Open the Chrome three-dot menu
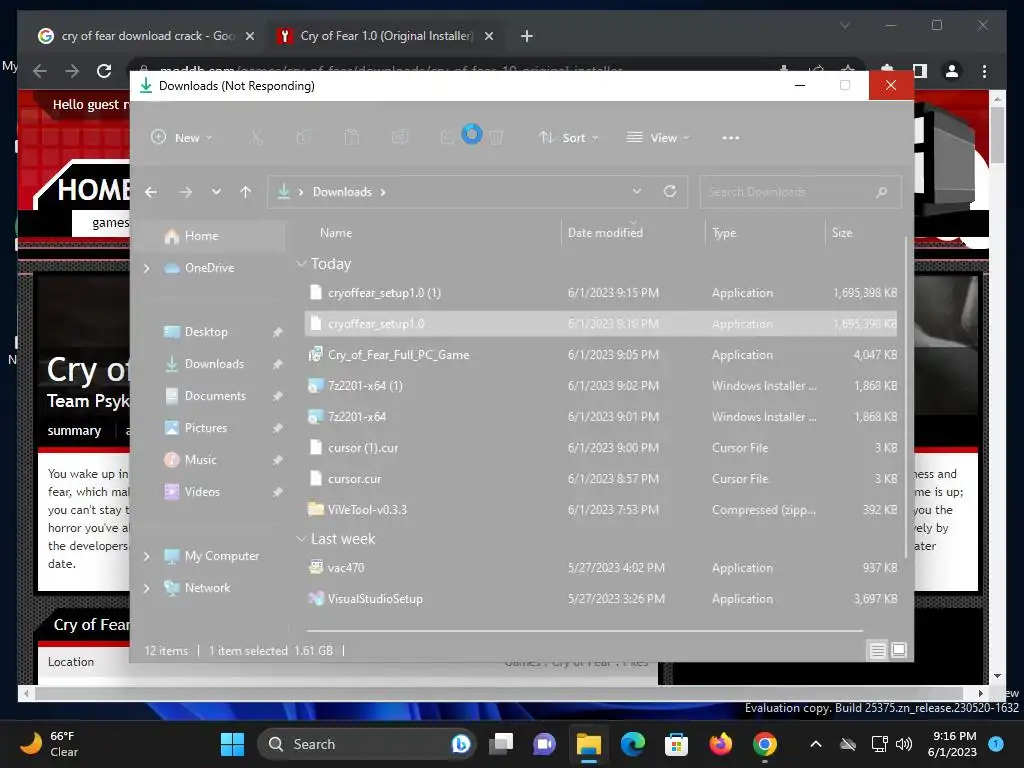Viewport: 1024px width, 768px height. 984,71
